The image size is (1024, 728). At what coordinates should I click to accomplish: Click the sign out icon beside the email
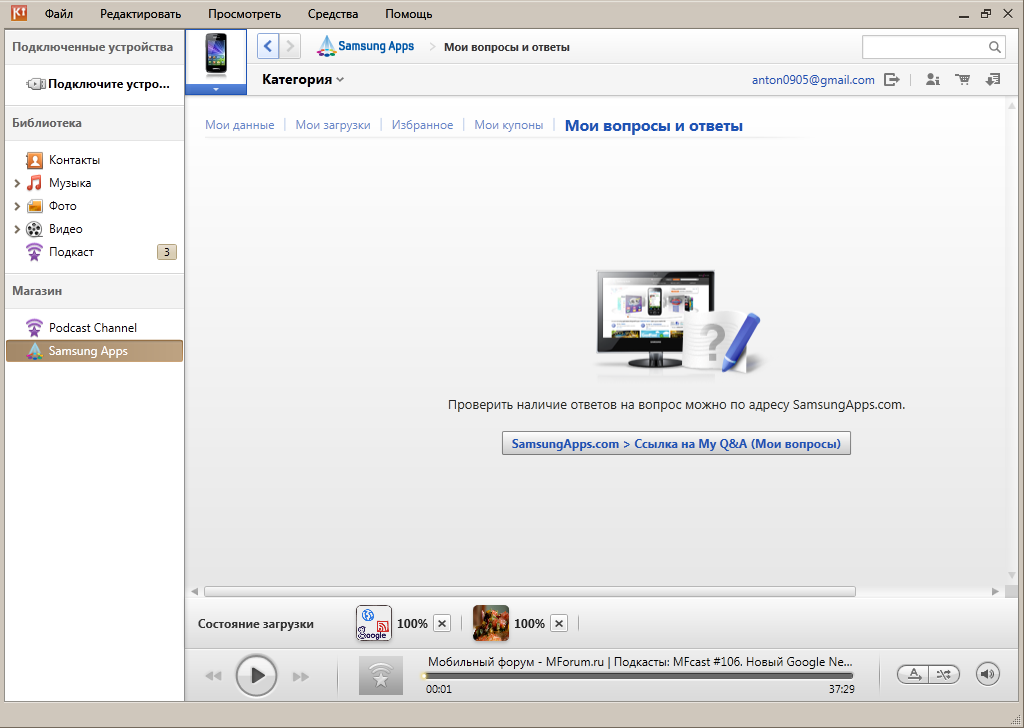click(891, 80)
